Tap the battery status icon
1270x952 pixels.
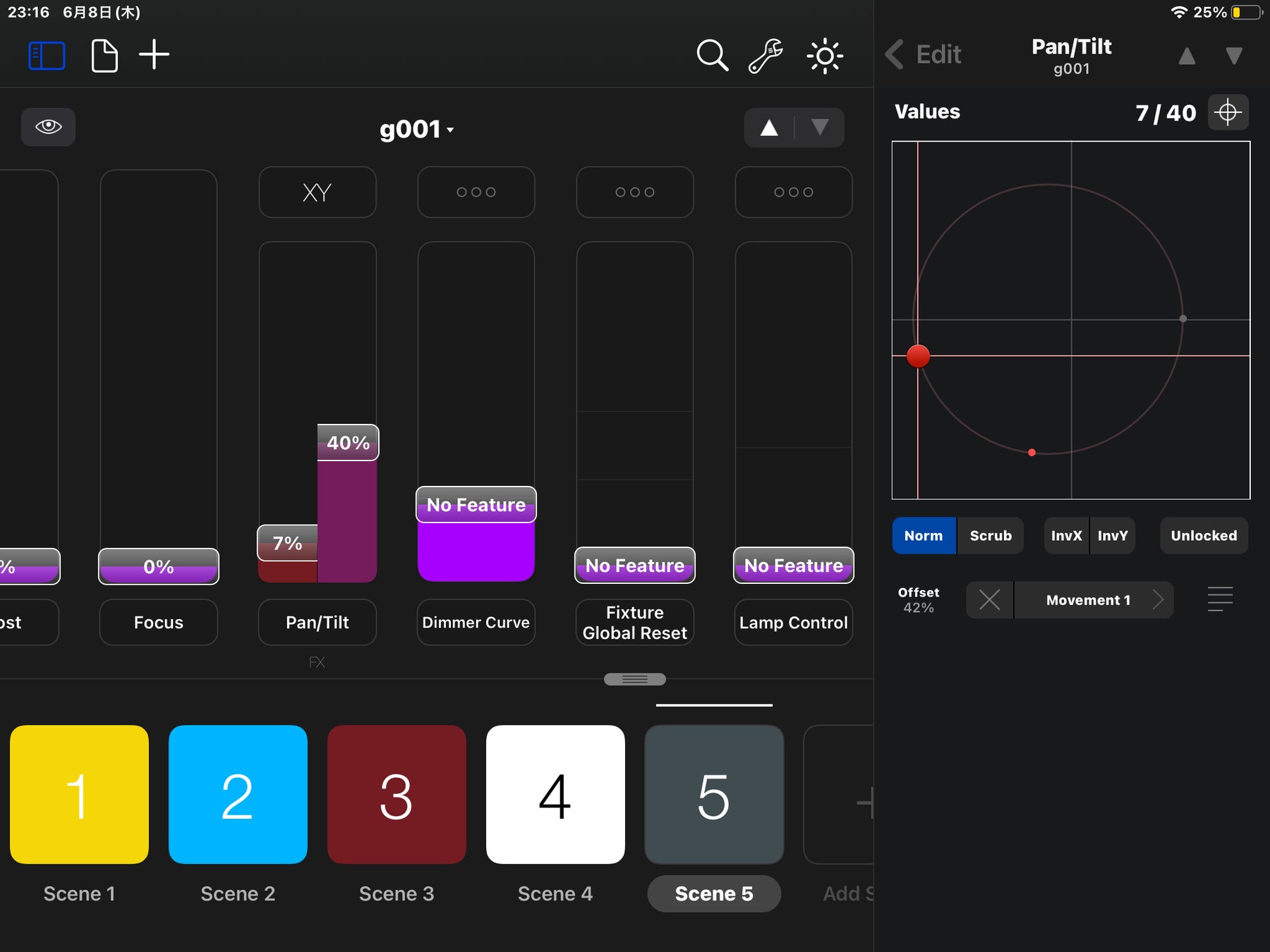click(1246, 12)
